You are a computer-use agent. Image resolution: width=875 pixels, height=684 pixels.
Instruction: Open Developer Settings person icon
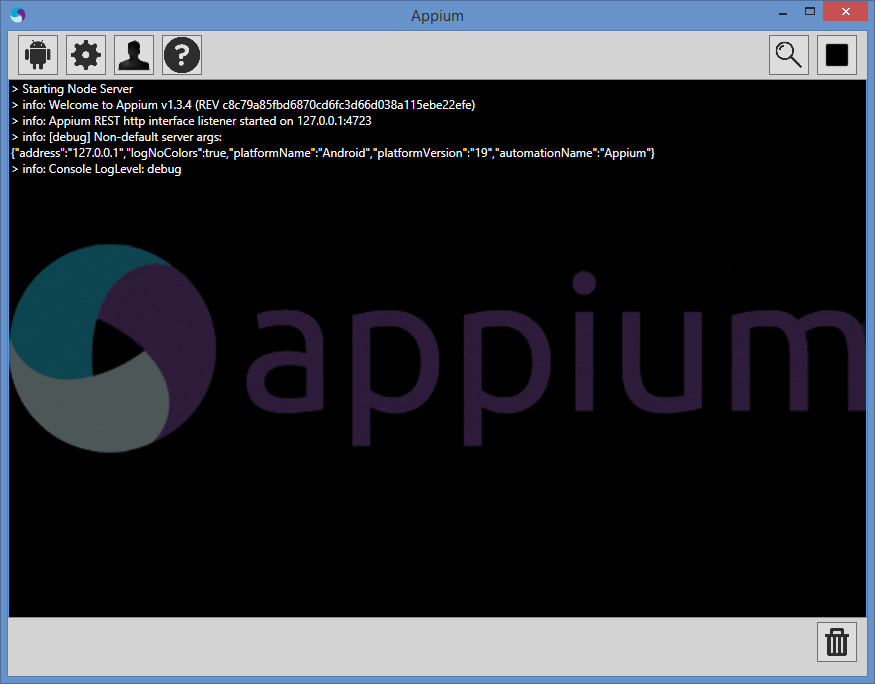tap(134, 55)
